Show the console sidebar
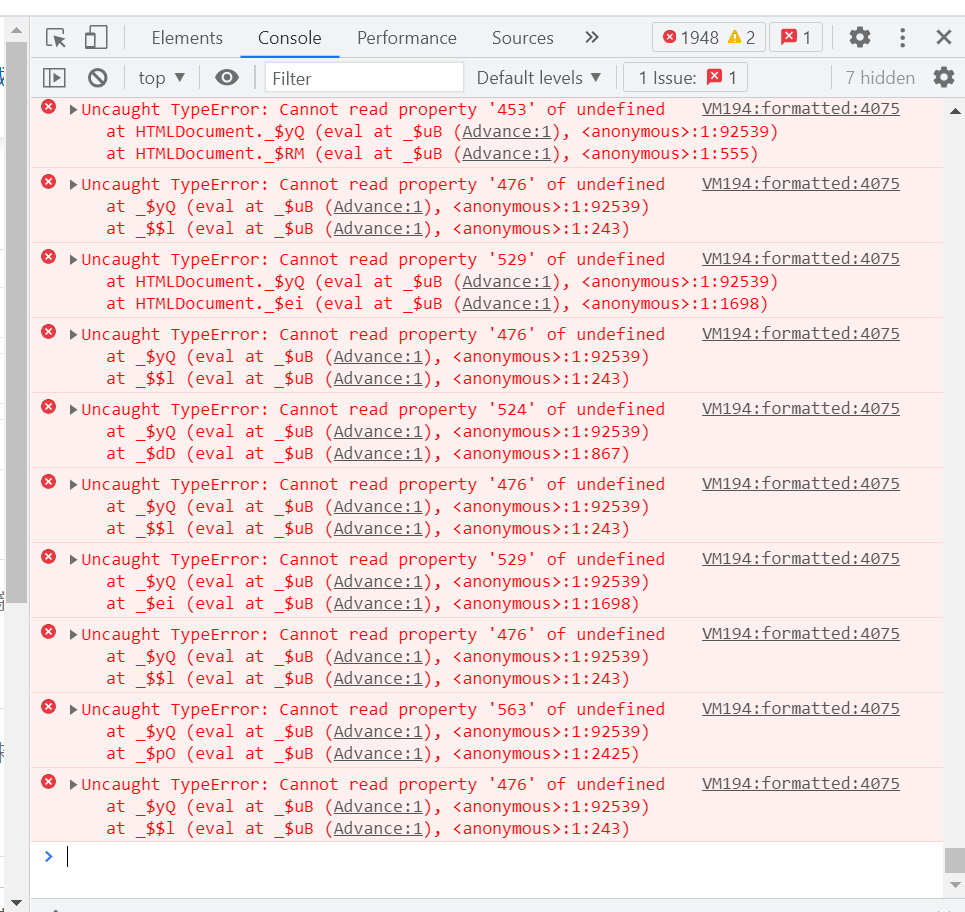Viewport: 965px width, 912px height. tap(54, 78)
